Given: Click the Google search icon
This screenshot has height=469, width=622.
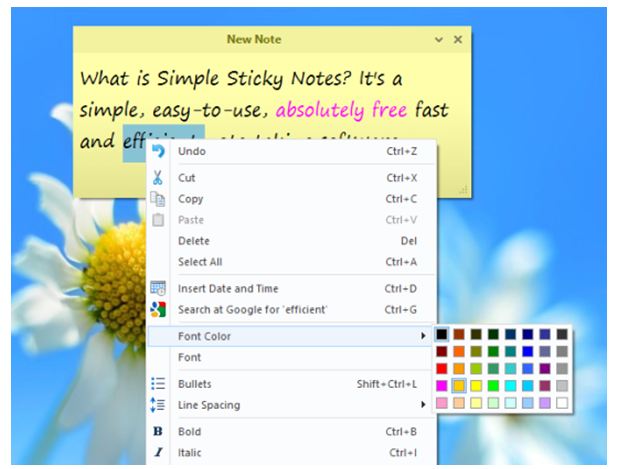Looking at the screenshot, I should [x=158, y=309].
